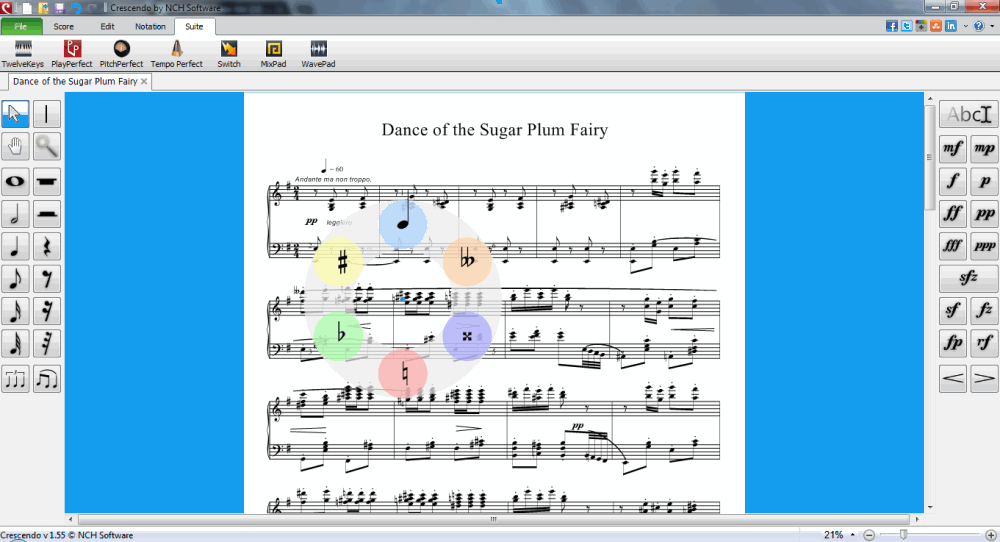Add sforzando (sfz) dynamic
Screen dimensions: 1000x542
[968, 278]
